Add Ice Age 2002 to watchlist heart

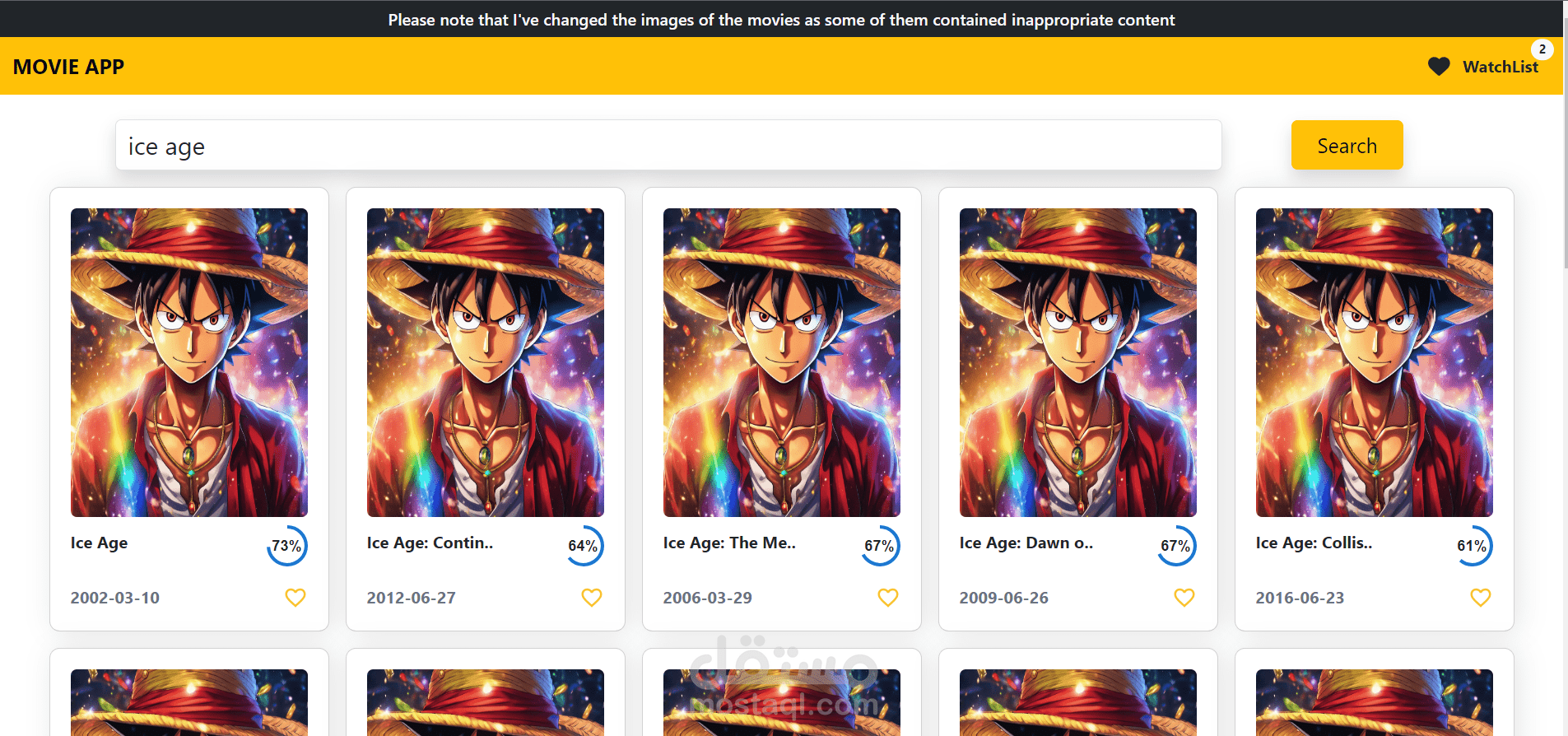[x=295, y=598]
